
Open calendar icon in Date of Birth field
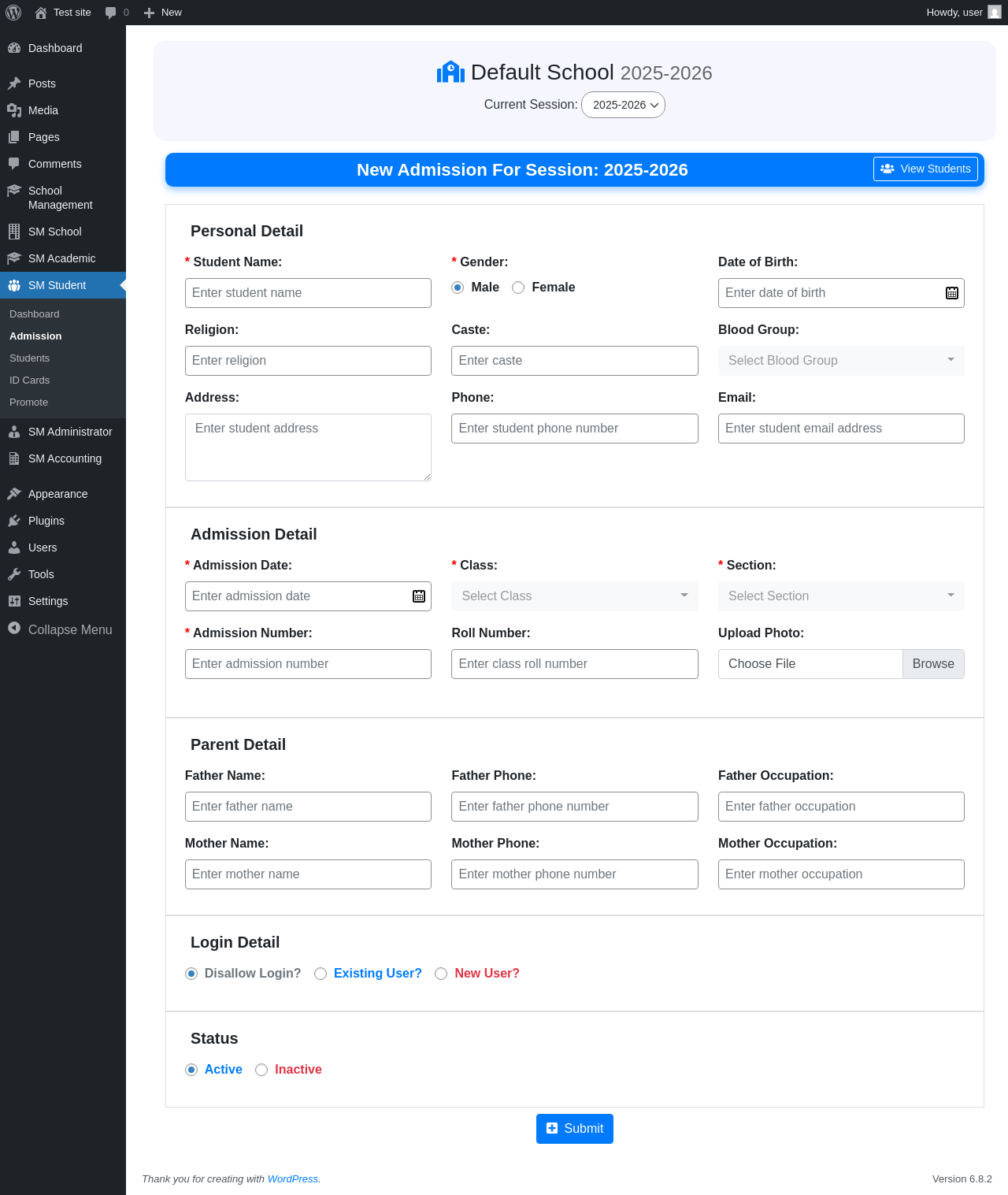coord(952,293)
